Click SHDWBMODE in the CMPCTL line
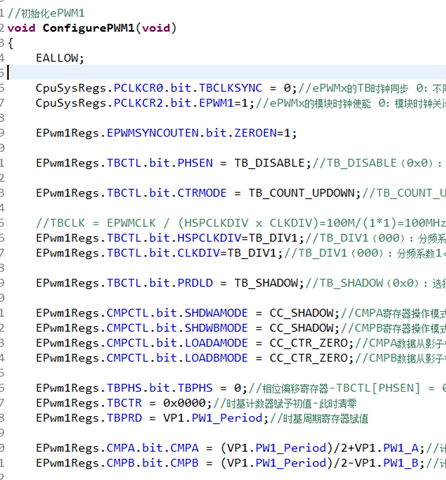The width and height of the screenshot is (446, 480). tap(216, 328)
